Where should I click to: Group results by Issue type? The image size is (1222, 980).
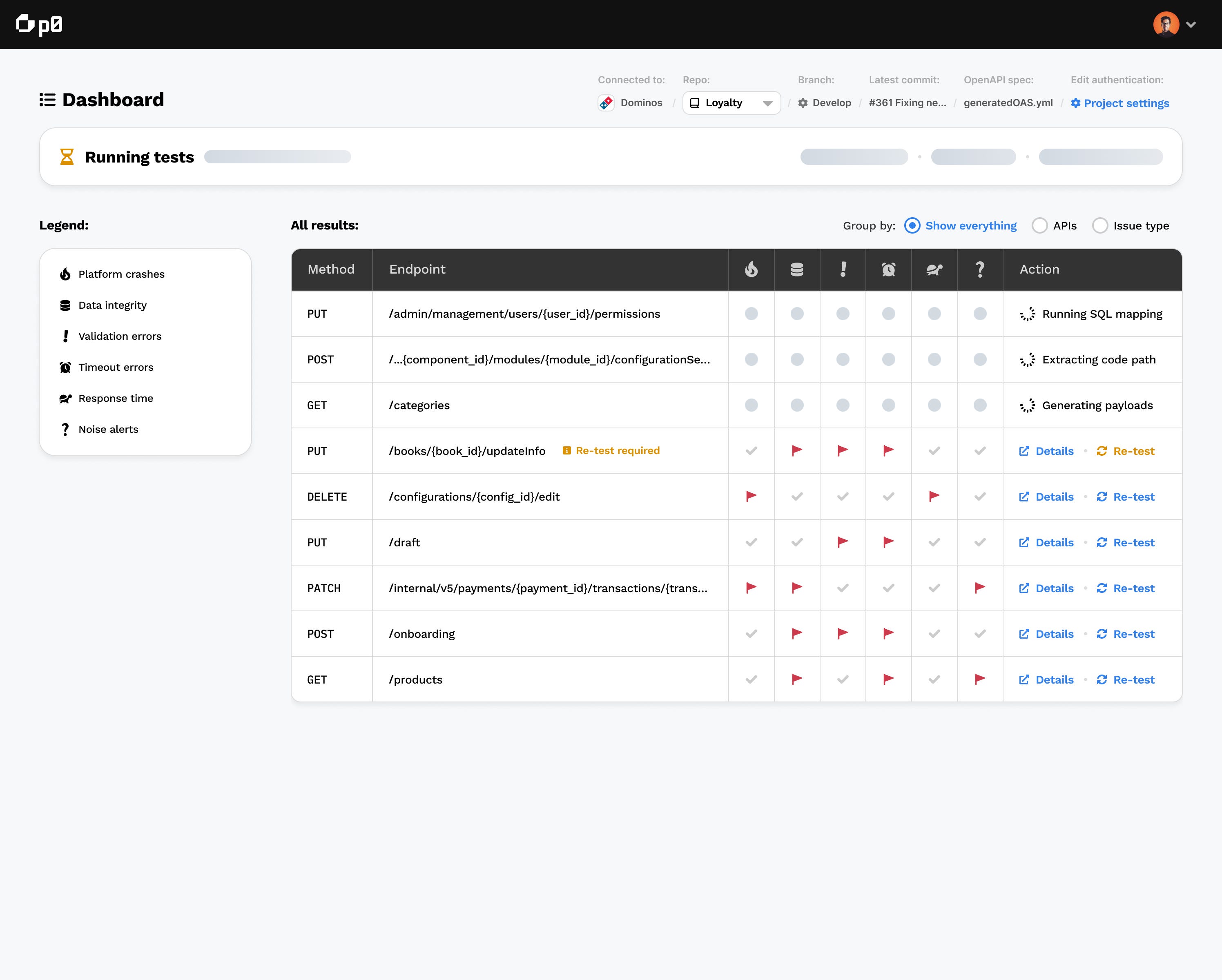(x=1099, y=225)
